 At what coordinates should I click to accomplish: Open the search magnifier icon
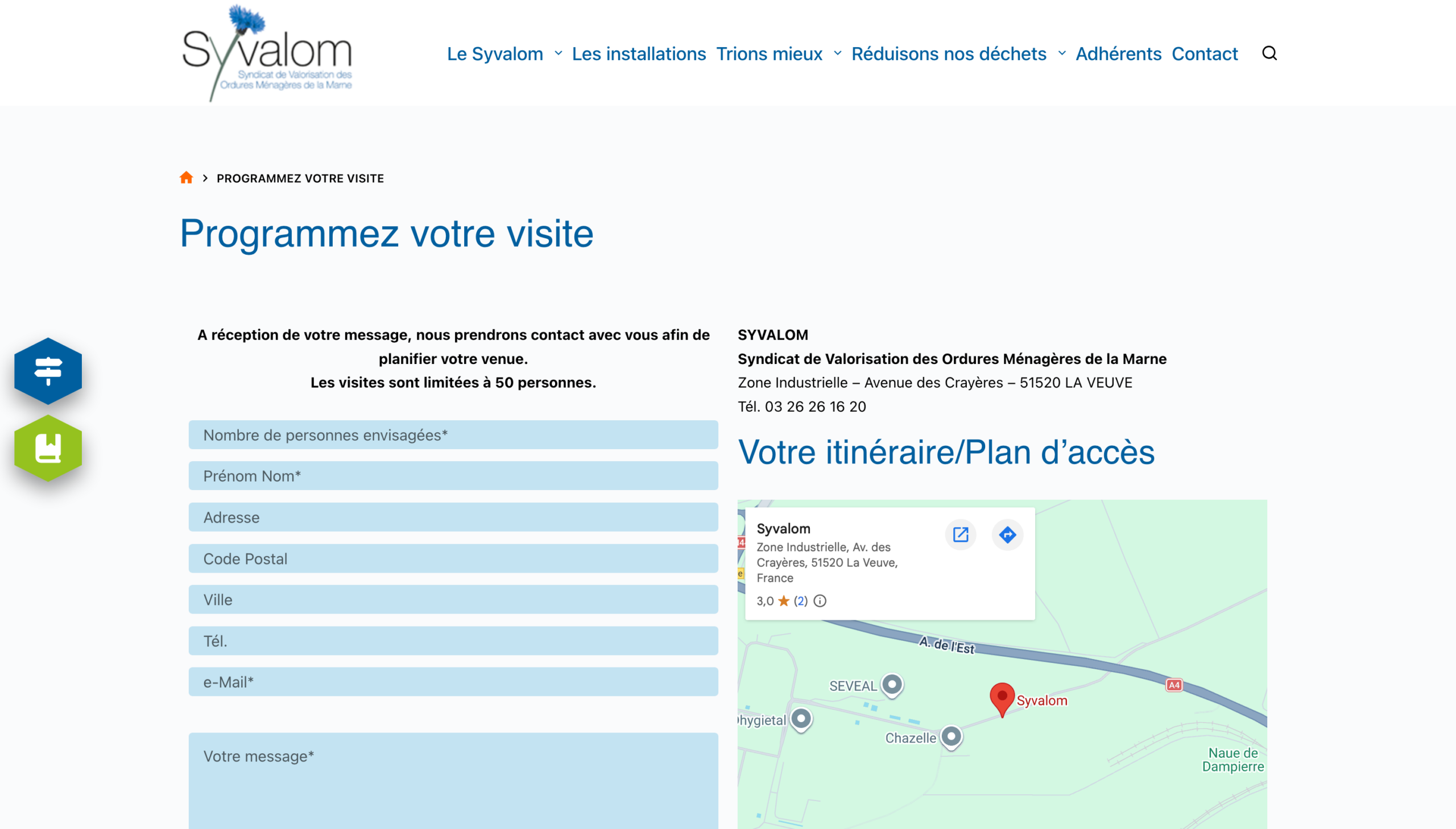(x=1269, y=53)
